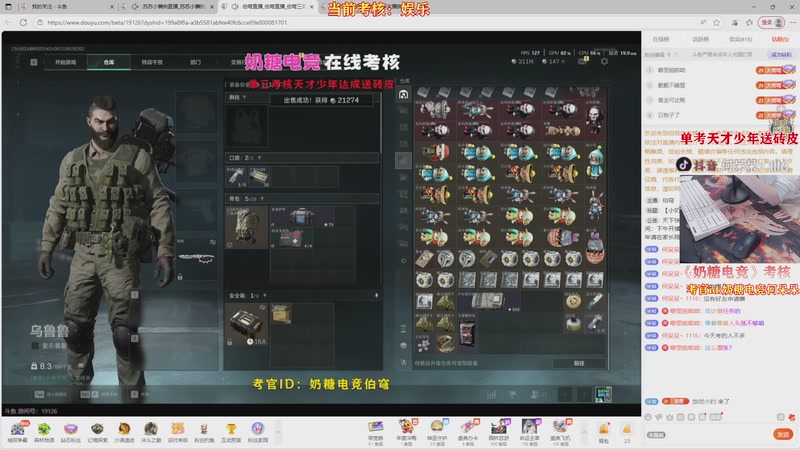Click rank row 黄金可达鸭
This screenshot has width=800, height=450.
click(719, 100)
